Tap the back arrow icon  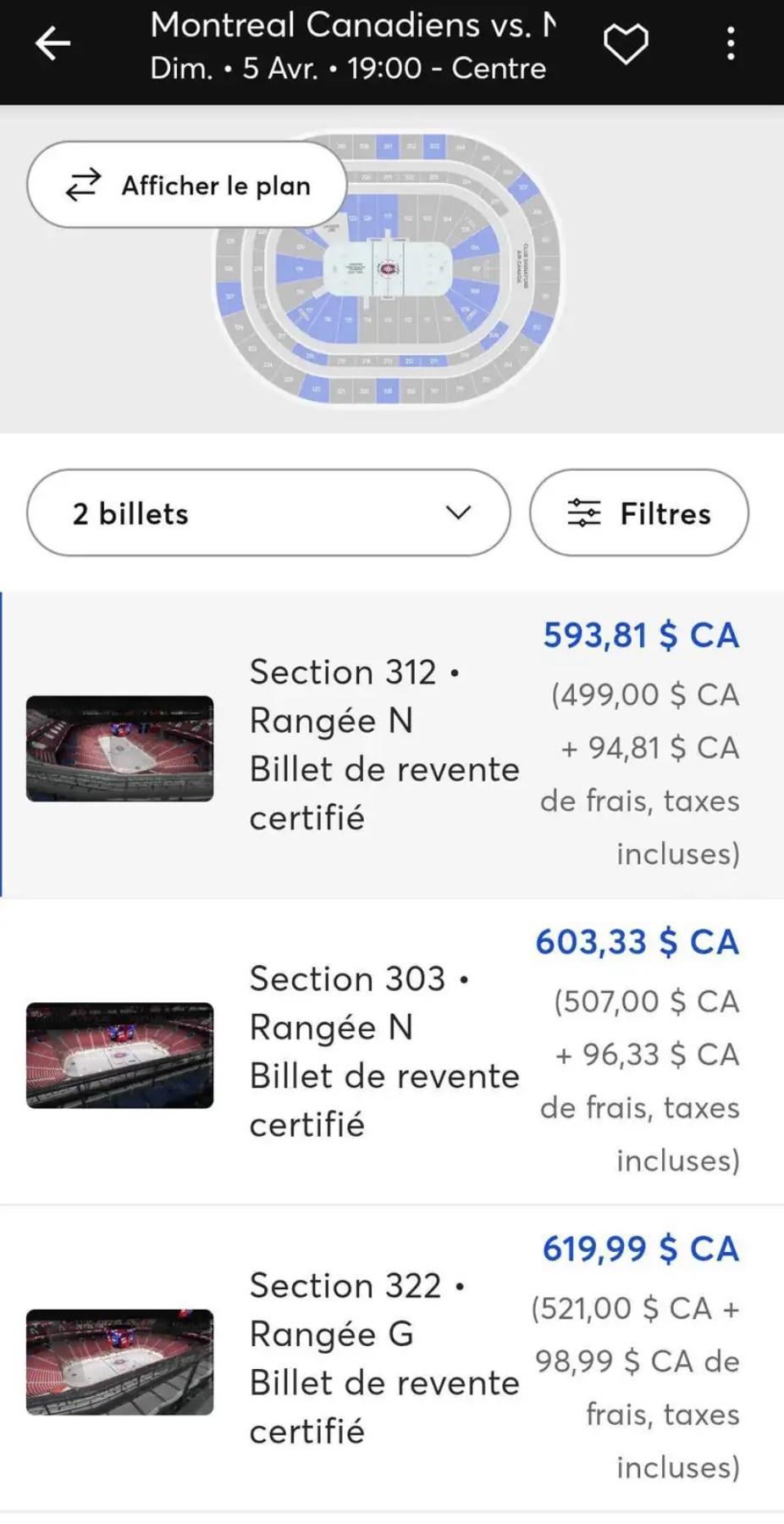point(52,43)
